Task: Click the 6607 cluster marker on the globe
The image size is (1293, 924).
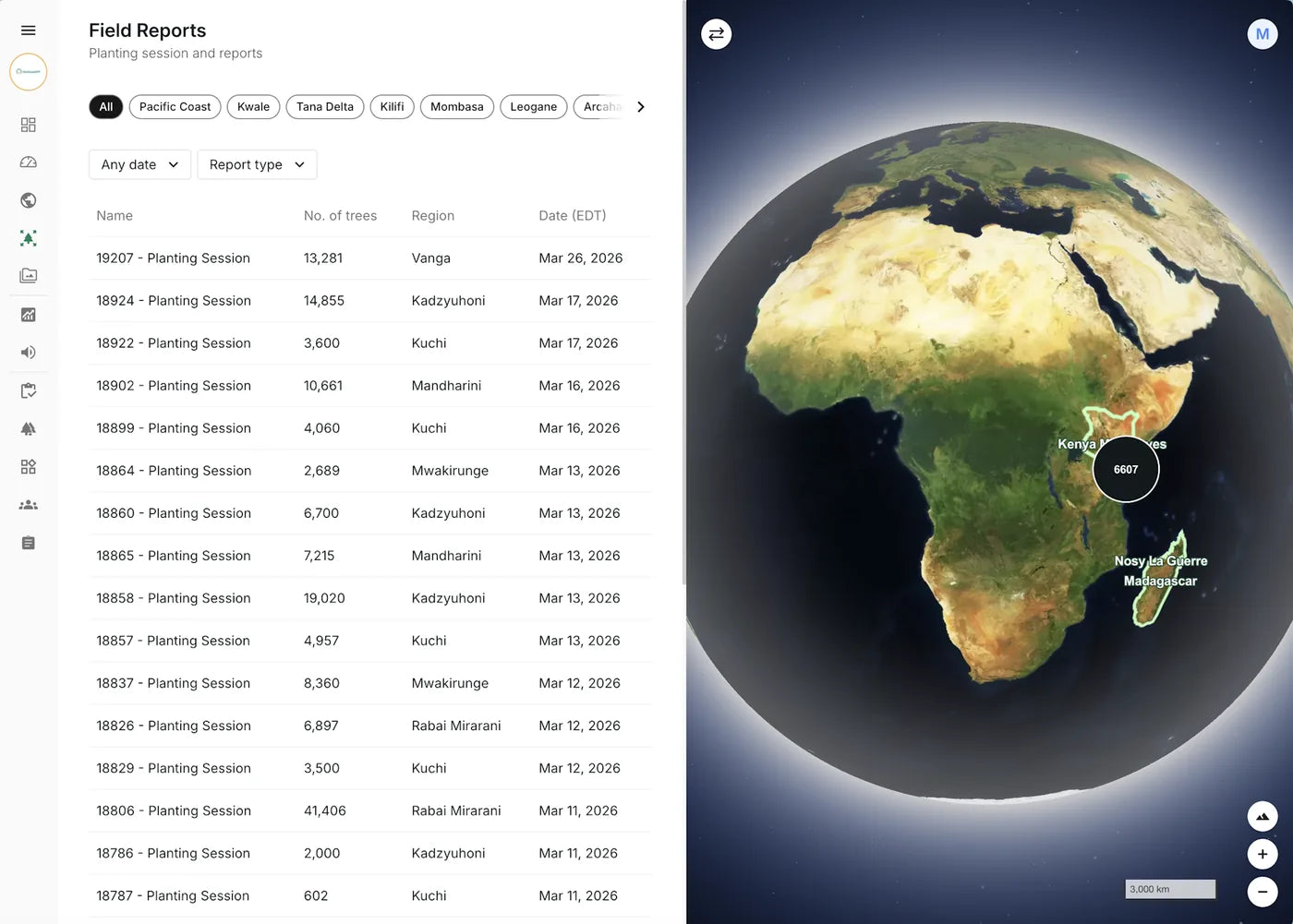Action: click(x=1126, y=469)
